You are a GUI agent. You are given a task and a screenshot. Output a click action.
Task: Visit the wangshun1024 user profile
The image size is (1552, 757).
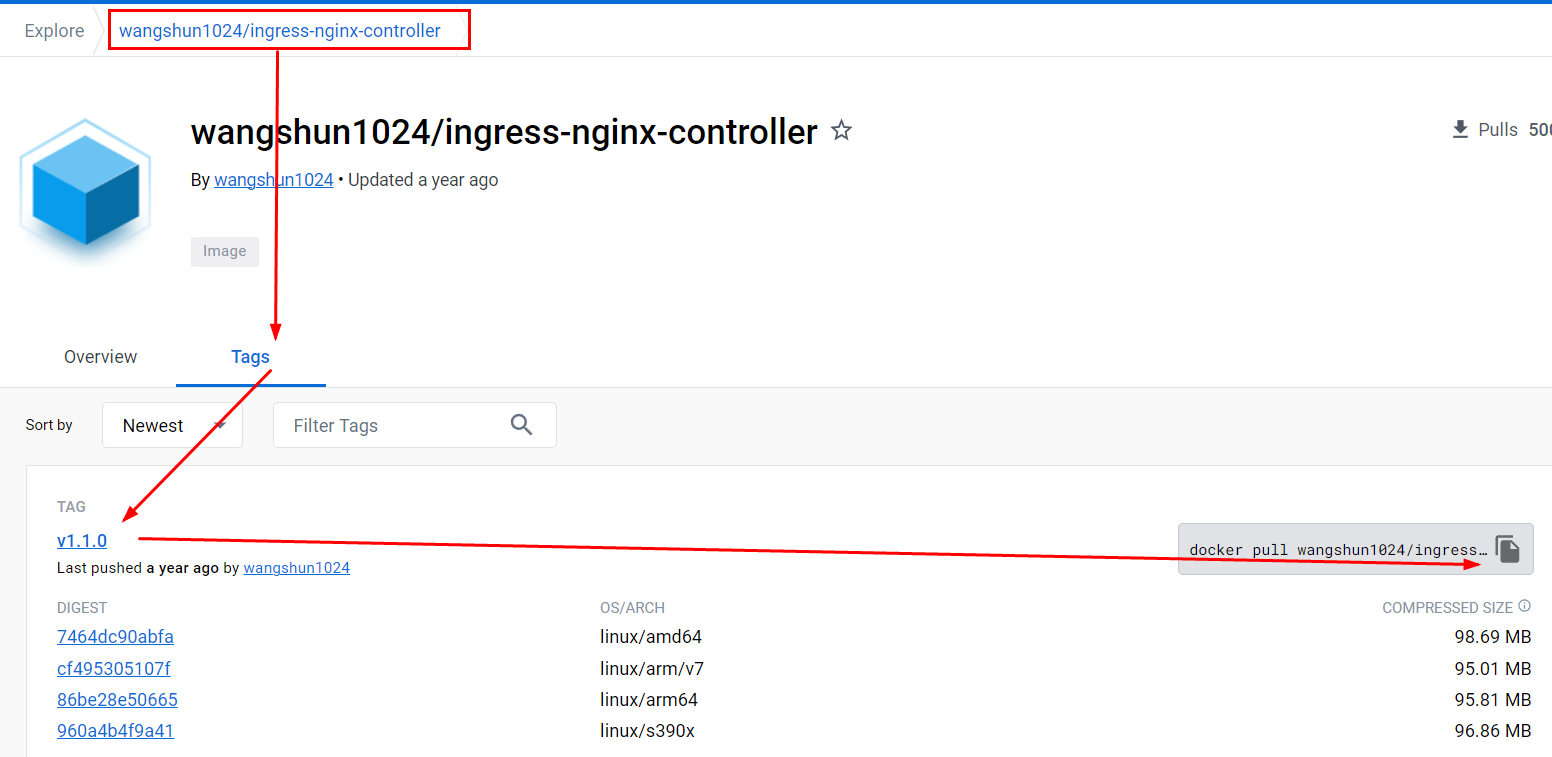[273, 179]
